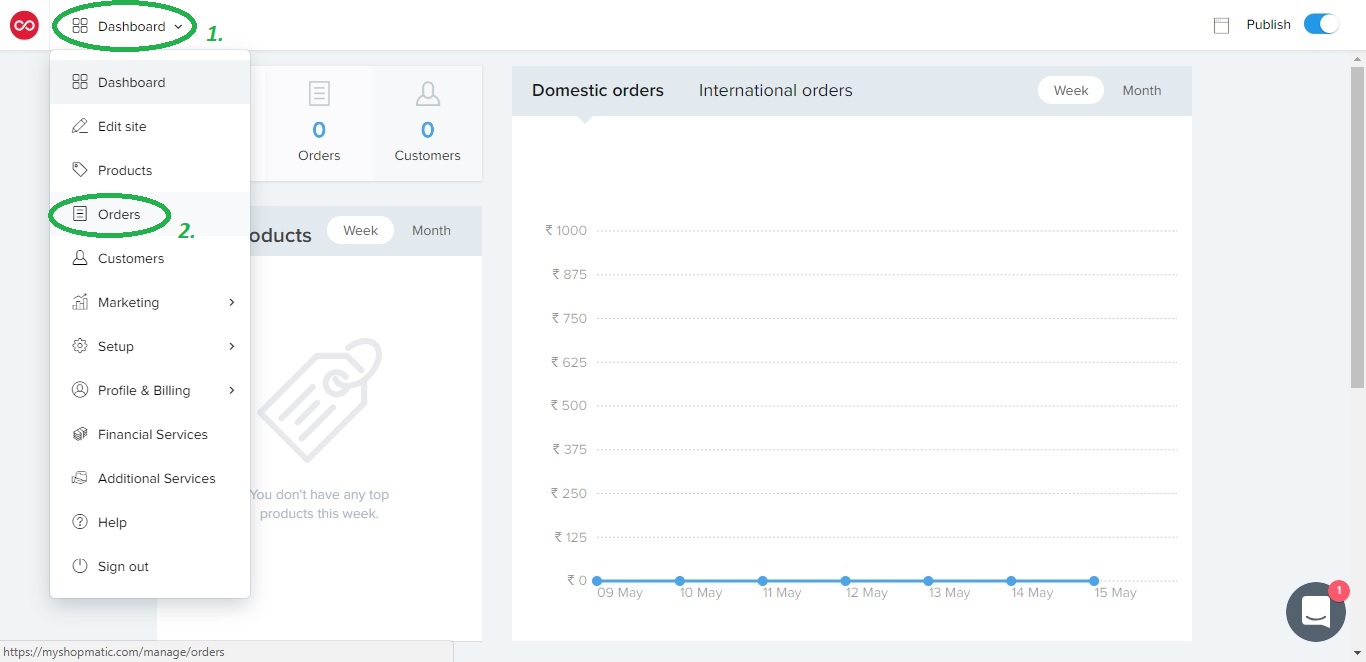Screen dimensions: 1366x662
Task: Switch to Domestic orders tab
Action: 598,90
